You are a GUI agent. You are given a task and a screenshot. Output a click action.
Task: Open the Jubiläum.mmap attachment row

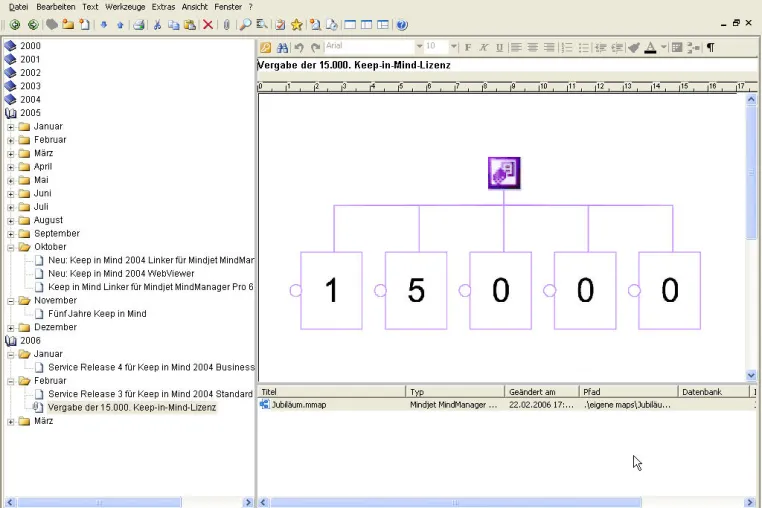pos(507,405)
